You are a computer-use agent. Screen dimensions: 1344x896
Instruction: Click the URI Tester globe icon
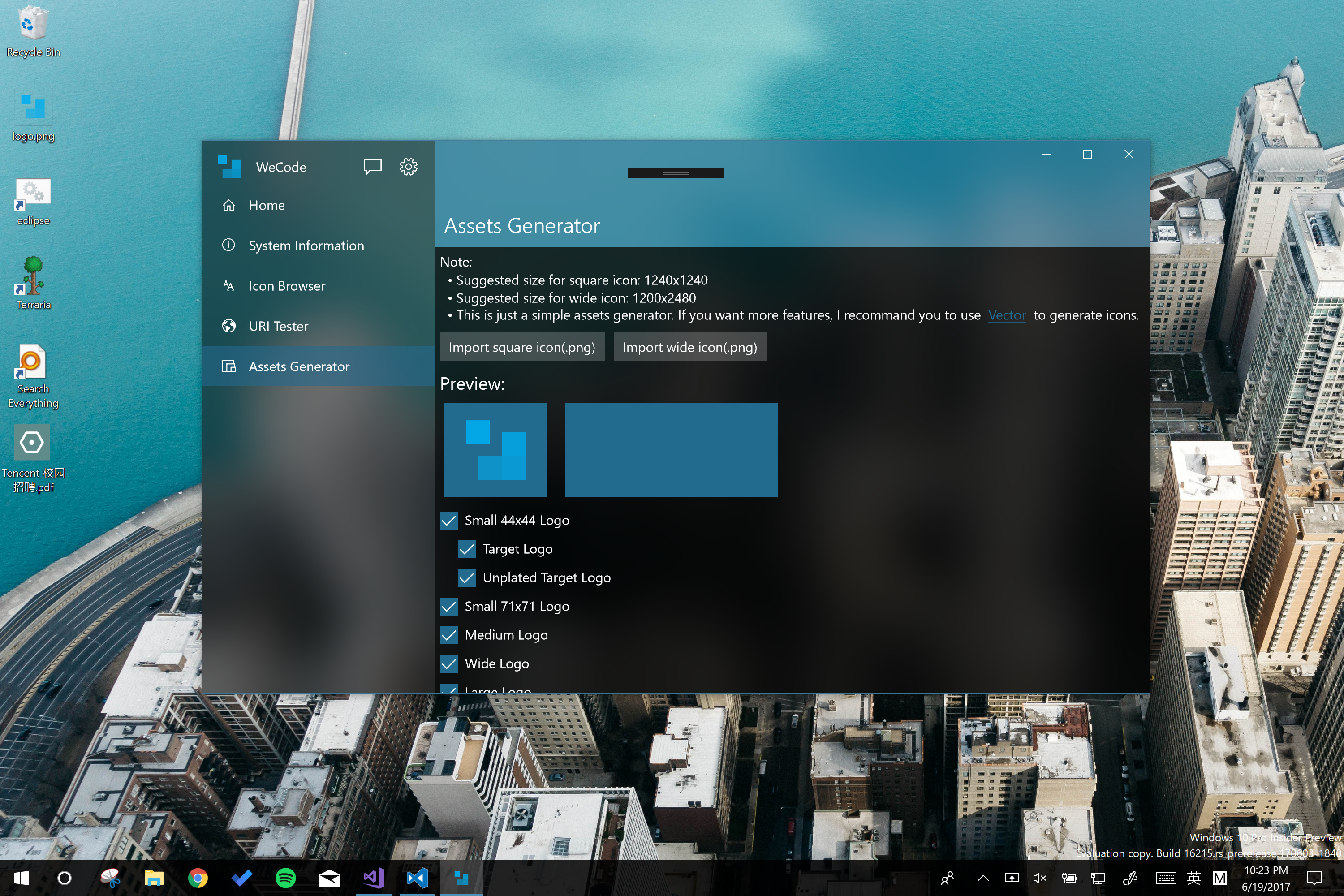click(228, 326)
